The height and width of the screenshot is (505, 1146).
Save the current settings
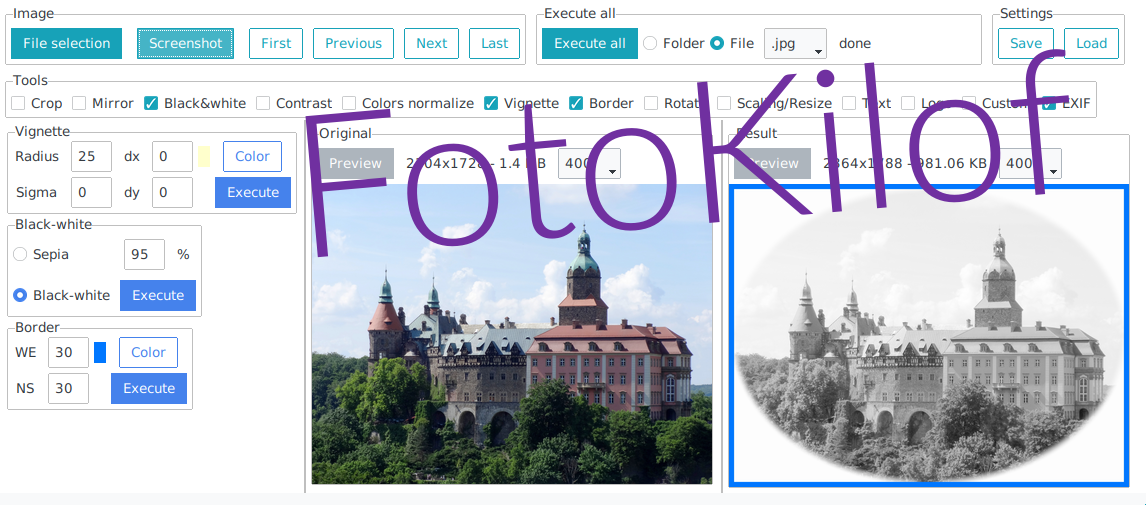tap(1026, 43)
